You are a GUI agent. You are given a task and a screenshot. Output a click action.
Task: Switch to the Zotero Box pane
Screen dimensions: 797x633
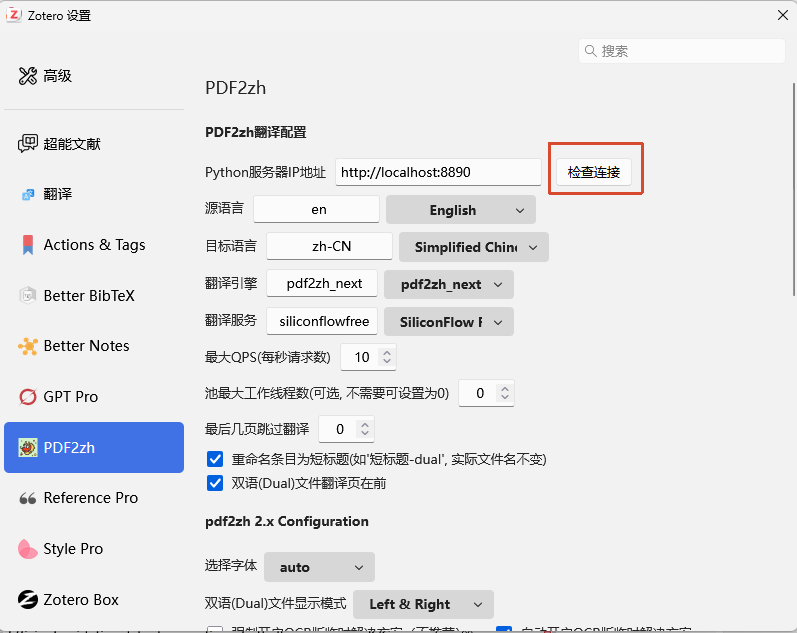tap(94, 600)
